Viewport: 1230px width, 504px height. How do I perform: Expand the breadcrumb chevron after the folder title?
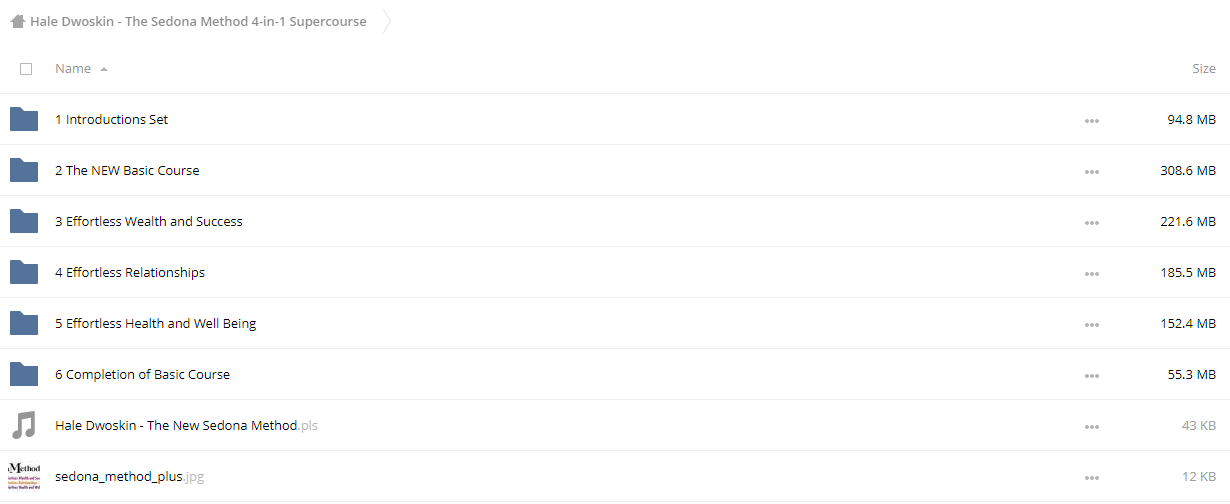[x=386, y=21]
